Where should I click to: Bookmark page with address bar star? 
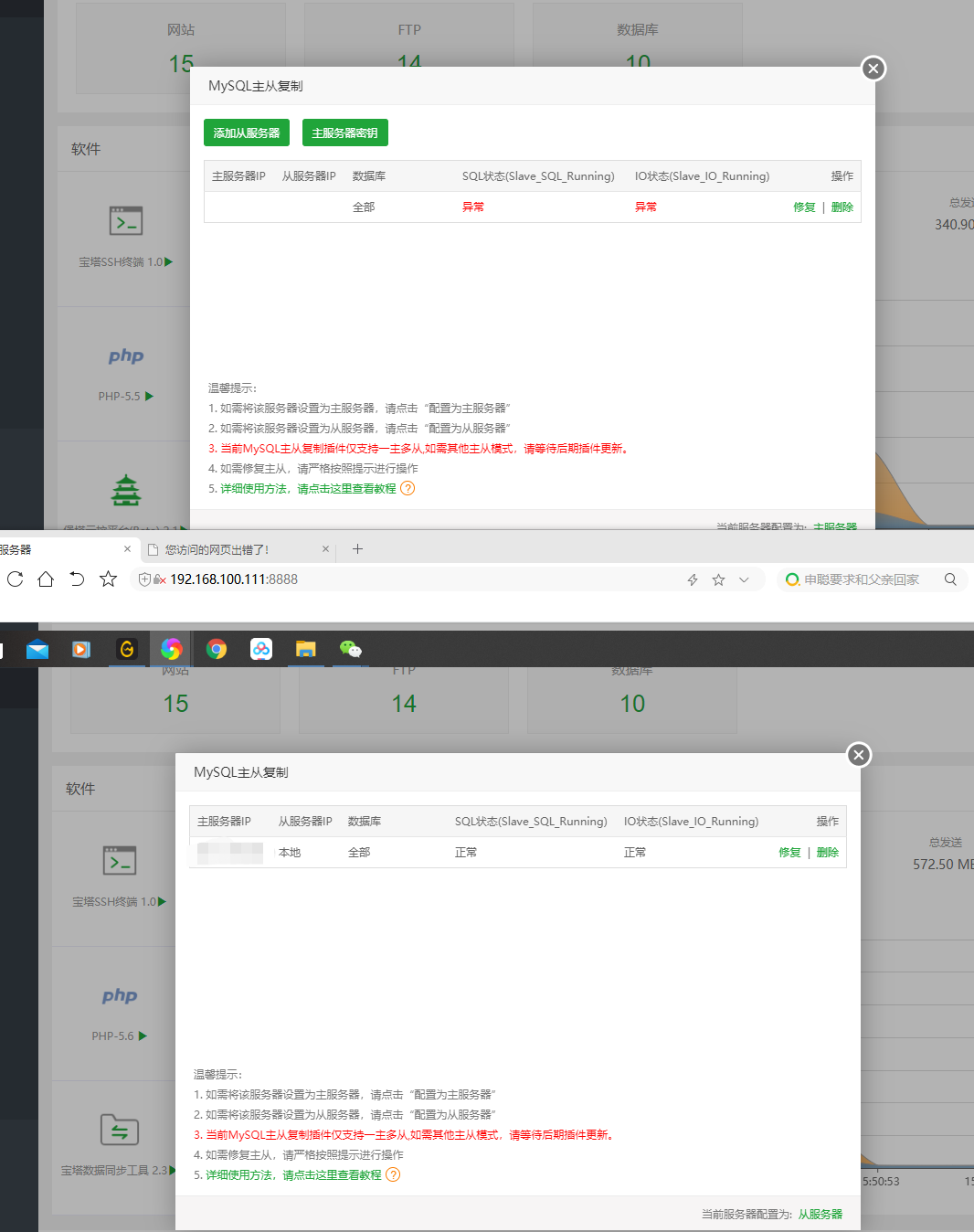718,579
